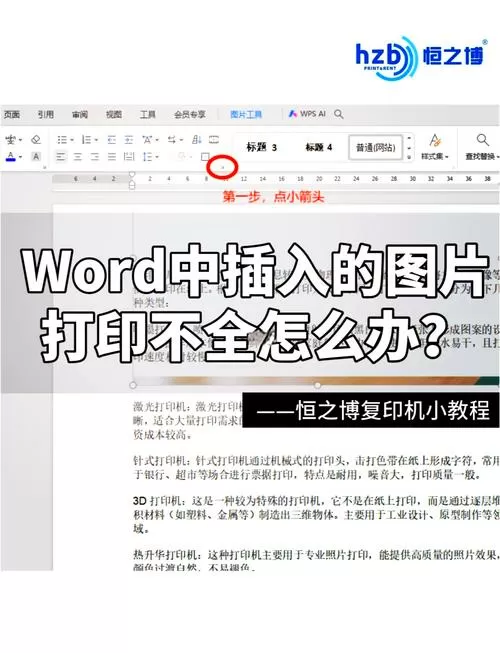This screenshot has width=500, height=653.
Task: Click the magnifier search icon beside WPS AI
Action: [338, 114]
